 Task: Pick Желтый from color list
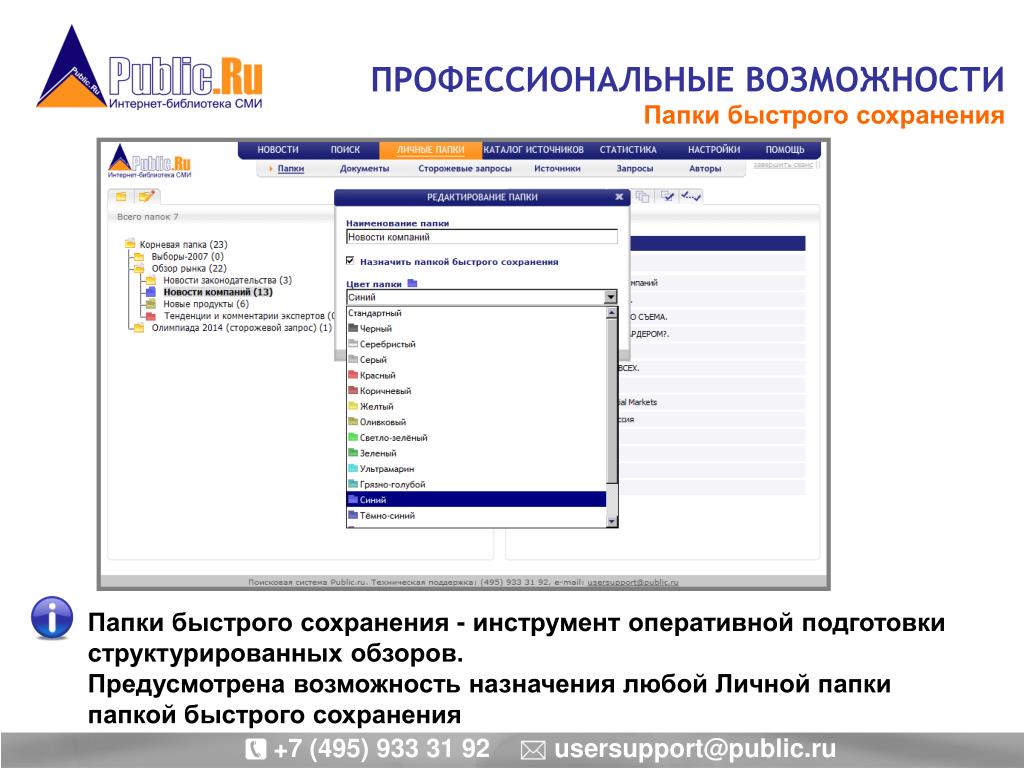click(476, 406)
